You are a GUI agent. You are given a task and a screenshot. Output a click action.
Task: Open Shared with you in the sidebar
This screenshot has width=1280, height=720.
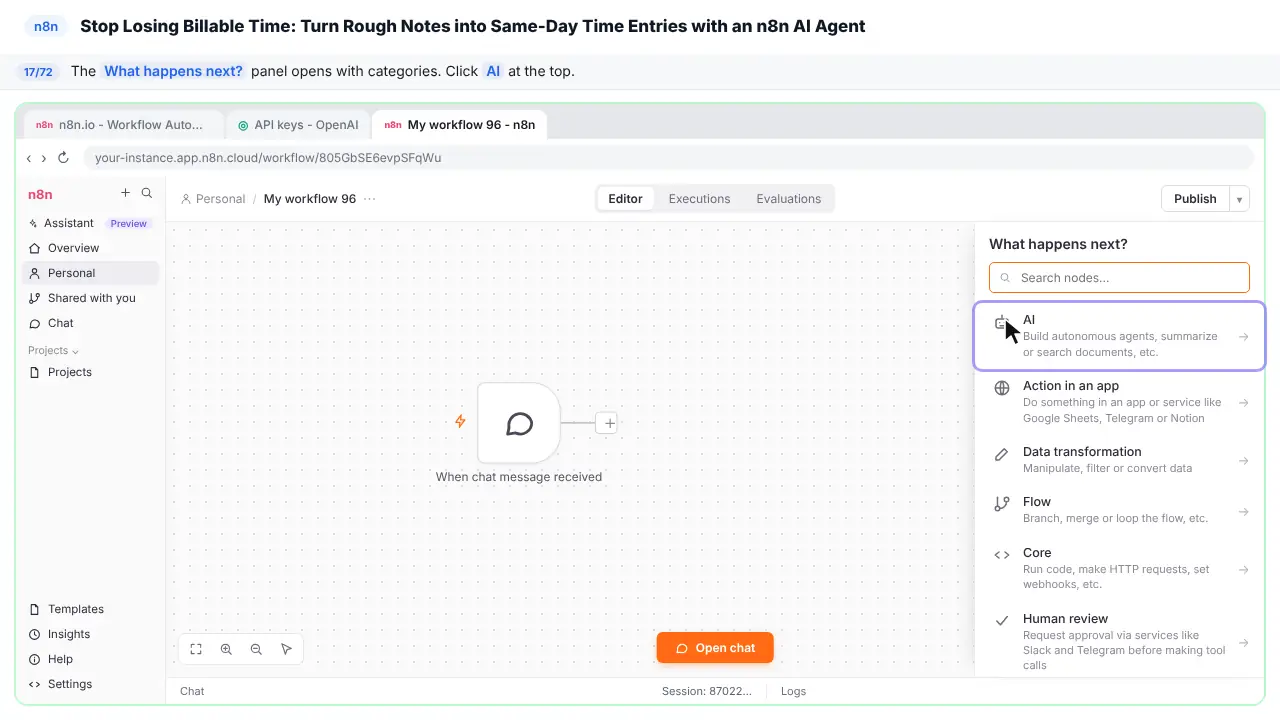click(x=91, y=298)
